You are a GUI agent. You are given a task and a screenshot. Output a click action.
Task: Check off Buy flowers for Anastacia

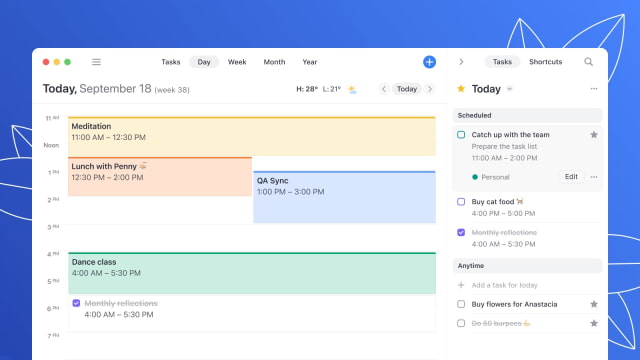point(461,304)
